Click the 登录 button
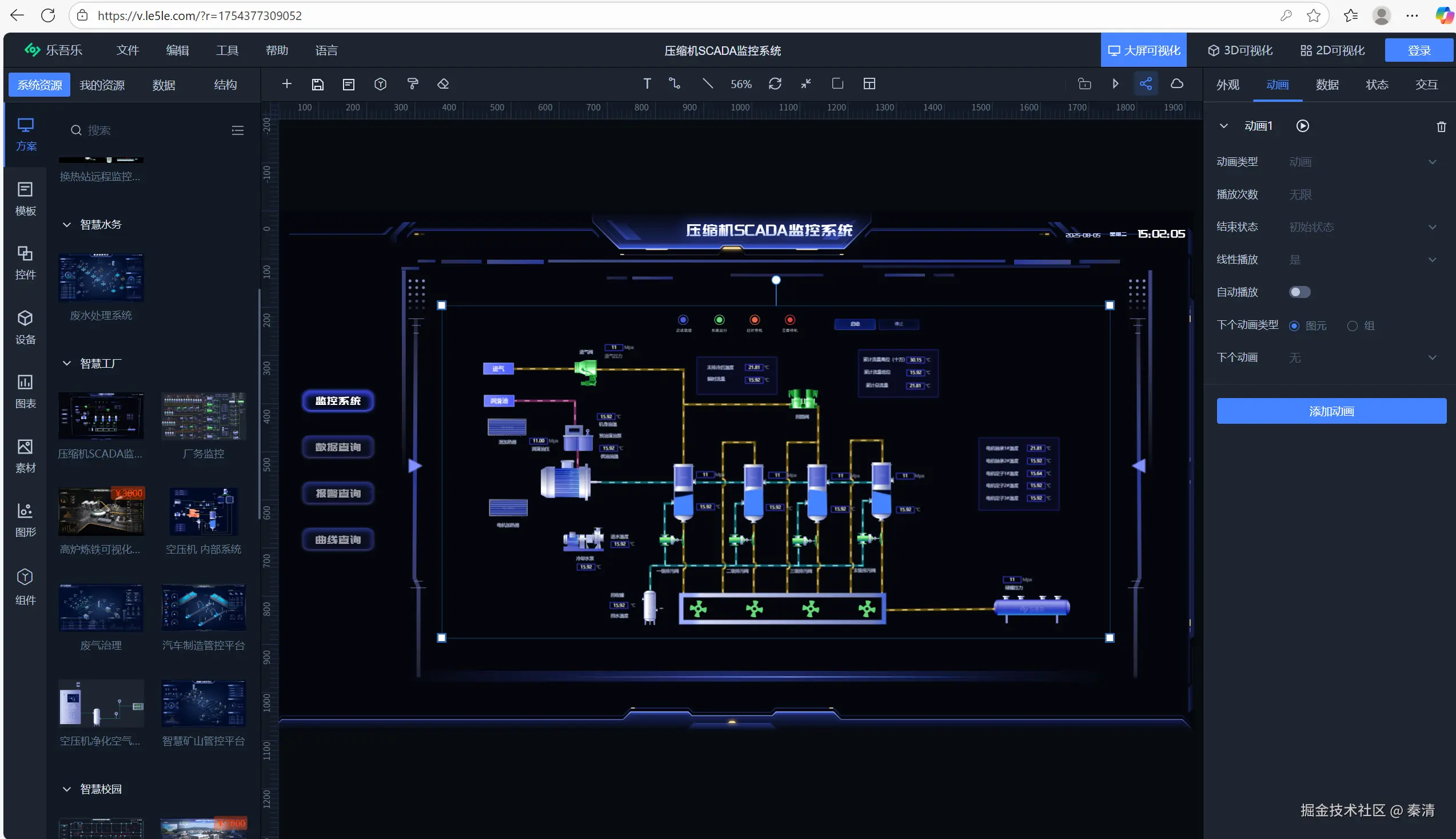Image resolution: width=1456 pixels, height=839 pixels. pos(1419,50)
